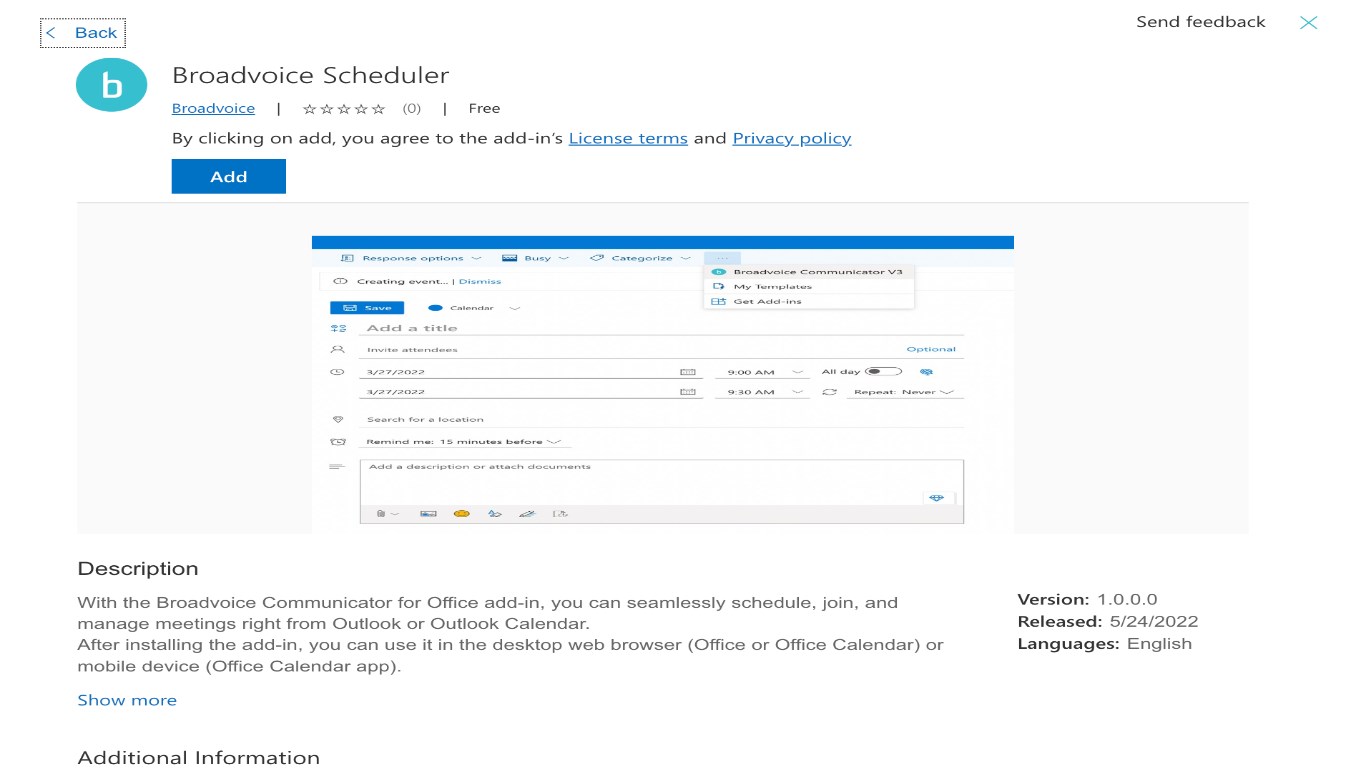1366x768 pixels.
Task: Expand the Repeat: Never dropdown
Action: [x=902, y=392]
